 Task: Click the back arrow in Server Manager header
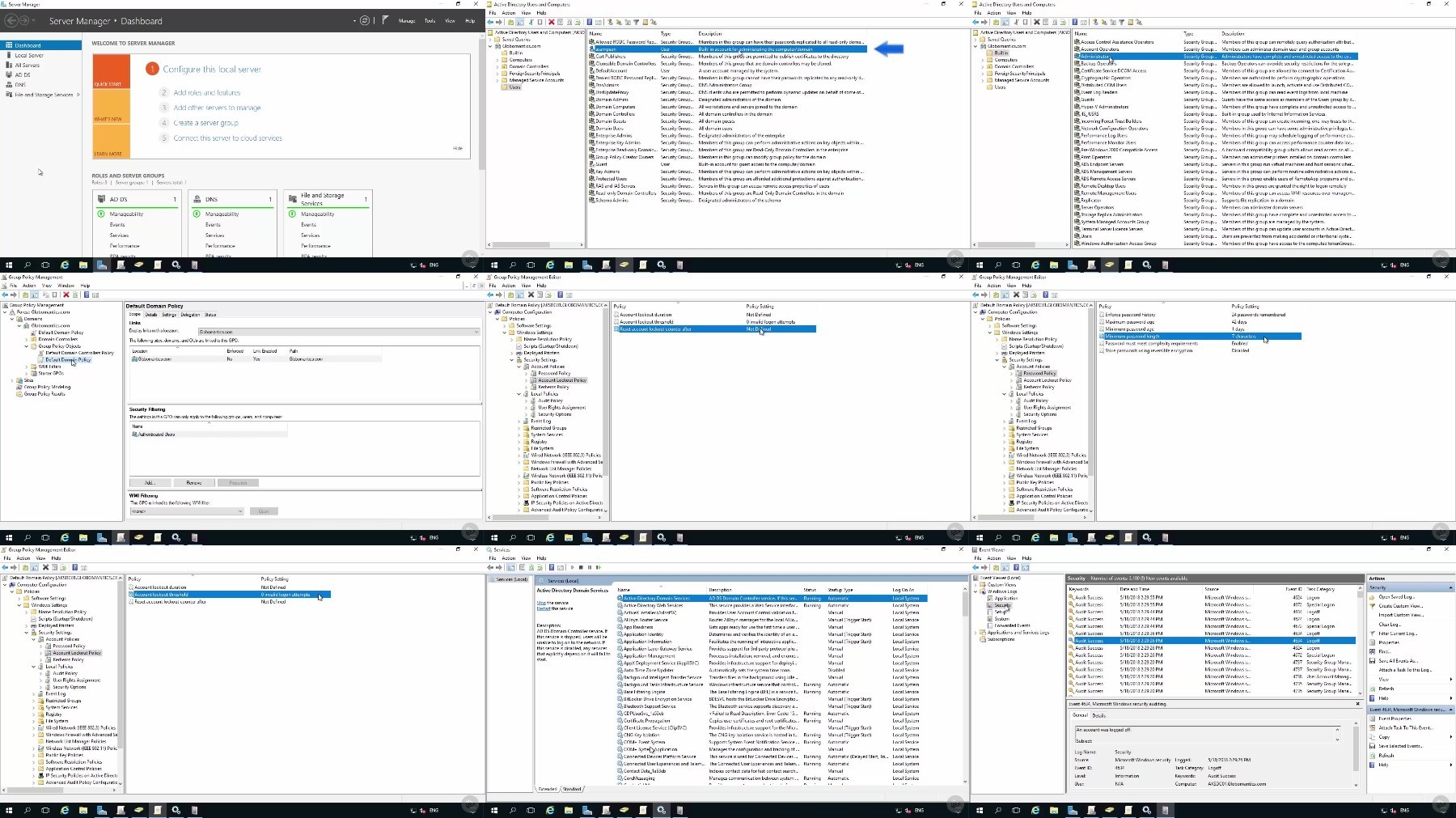[x=11, y=20]
